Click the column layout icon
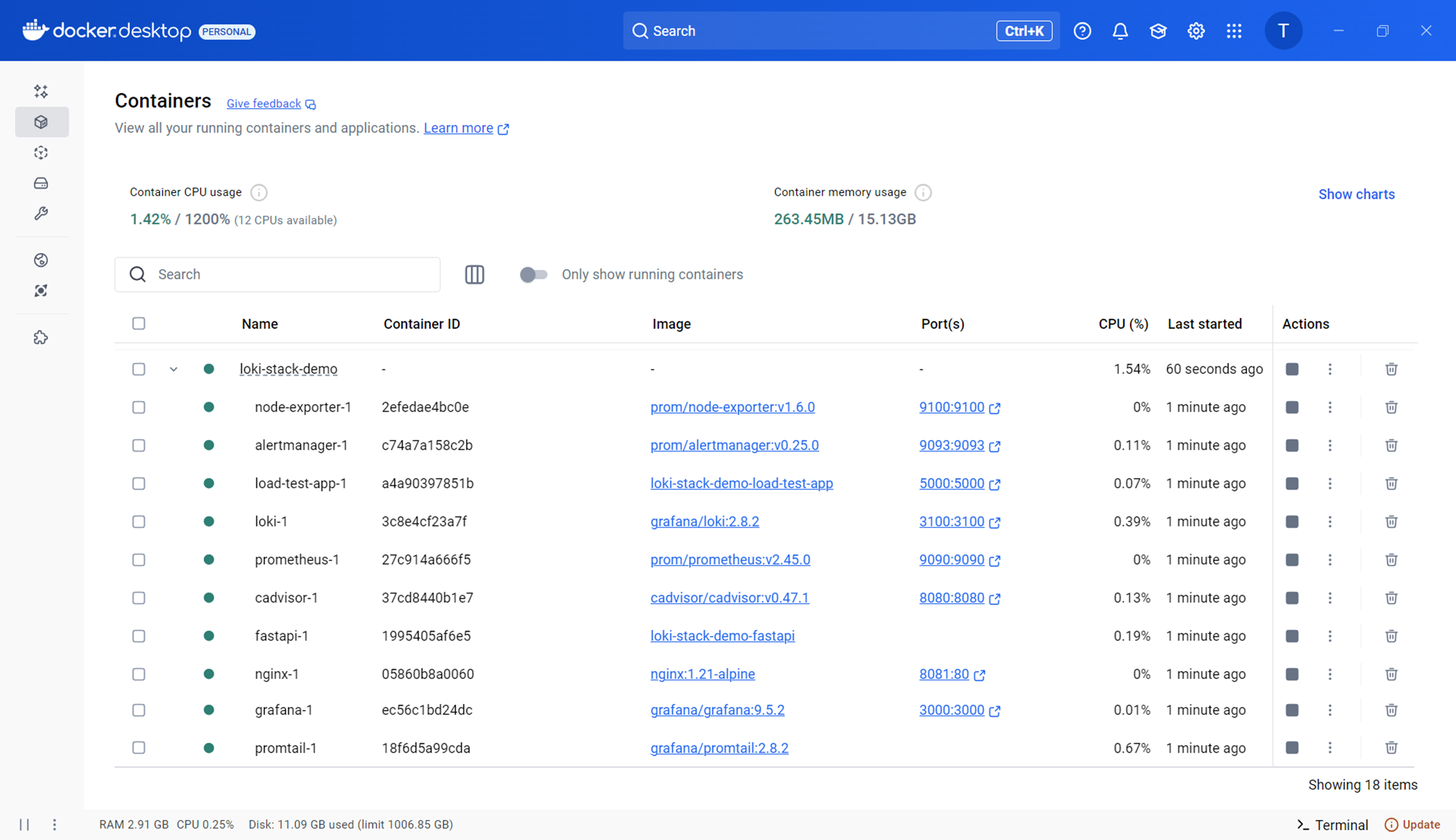Screen dimensions: 1456x840 click(x=474, y=275)
